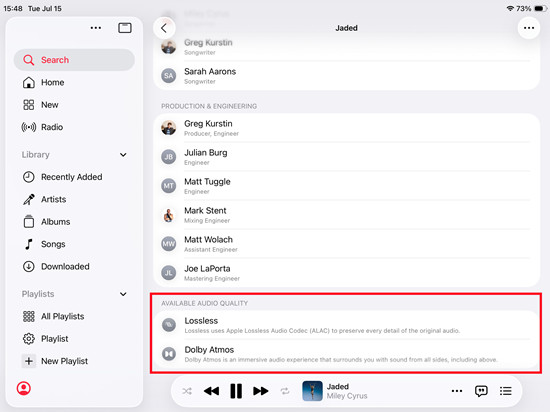Click the Lossless audio quality row
Screen dimensions: 550x412
(347, 325)
